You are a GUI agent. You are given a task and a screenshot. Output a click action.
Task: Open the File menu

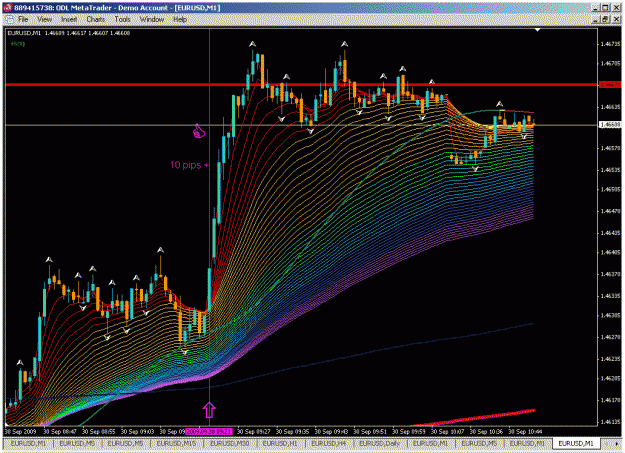pos(23,19)
